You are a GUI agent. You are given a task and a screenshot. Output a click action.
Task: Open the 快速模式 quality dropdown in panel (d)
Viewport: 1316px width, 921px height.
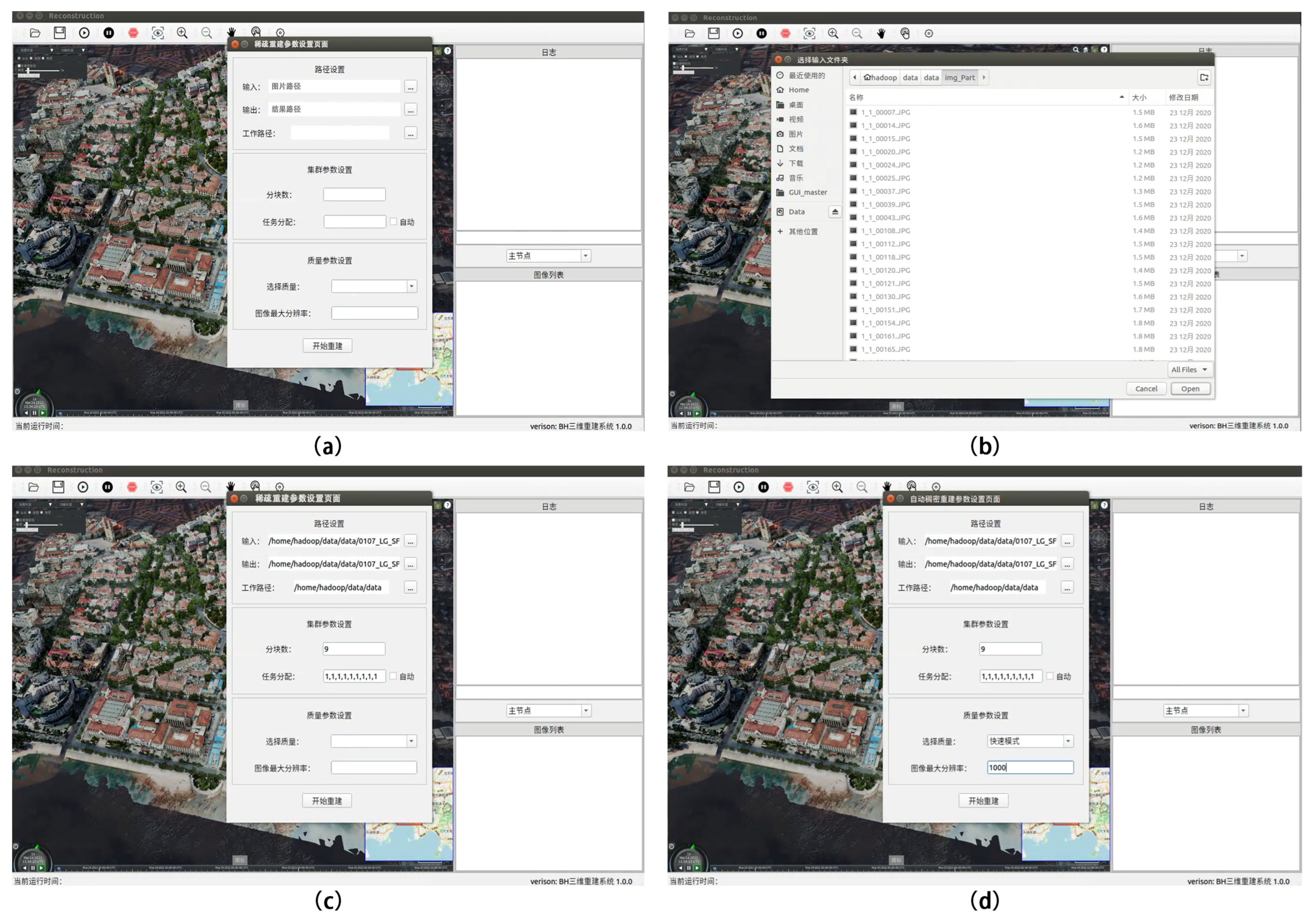(x=1030, y=741)
